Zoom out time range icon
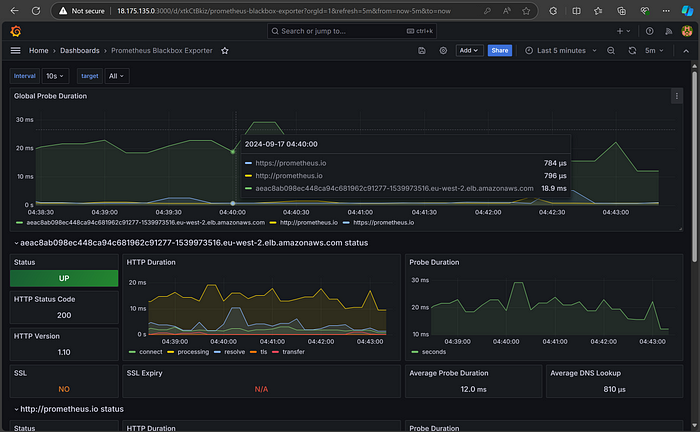This screenshot has height=432, width=700. (x=611, y=50)
